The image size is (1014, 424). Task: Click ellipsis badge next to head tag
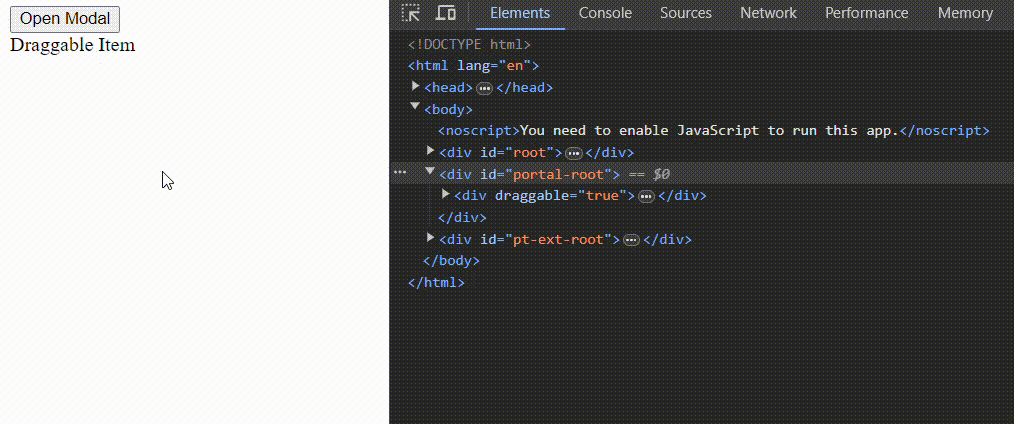click(485, 88)
